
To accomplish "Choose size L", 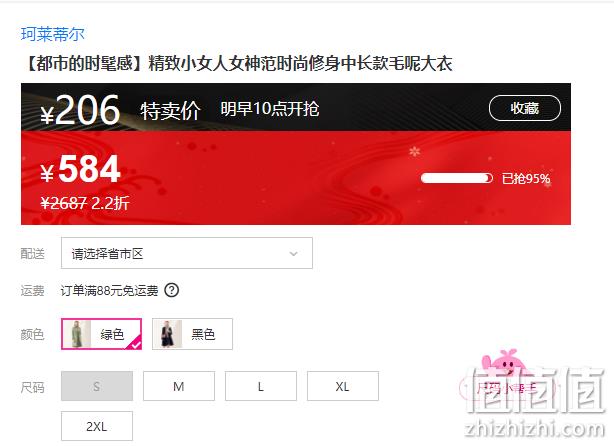I will (261, 386).
